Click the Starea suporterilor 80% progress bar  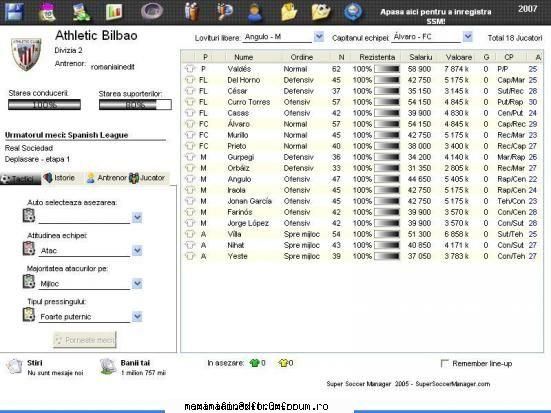(x=135, y=105)
